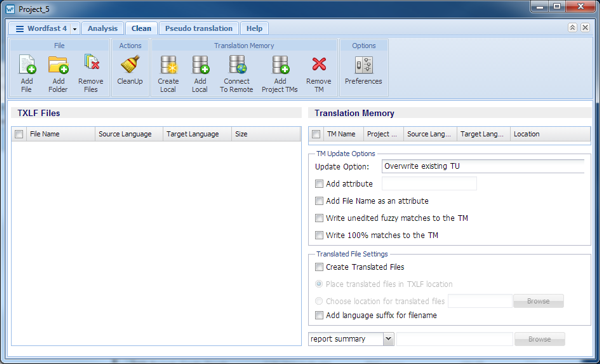Screen dimensions: 600x364
Task: Run the CleanUp broom action
Action: pyautogui.click(x=130, y=65)
